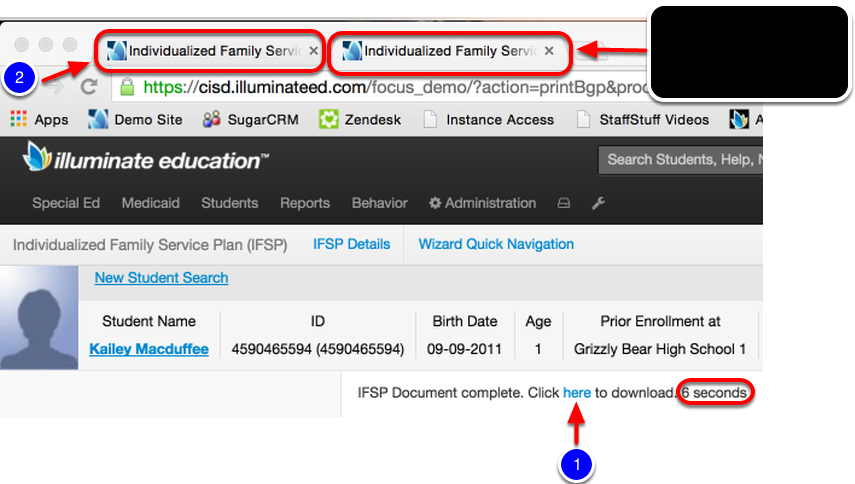
Task: Click the green padlock security icon
Action: point(127,87)
